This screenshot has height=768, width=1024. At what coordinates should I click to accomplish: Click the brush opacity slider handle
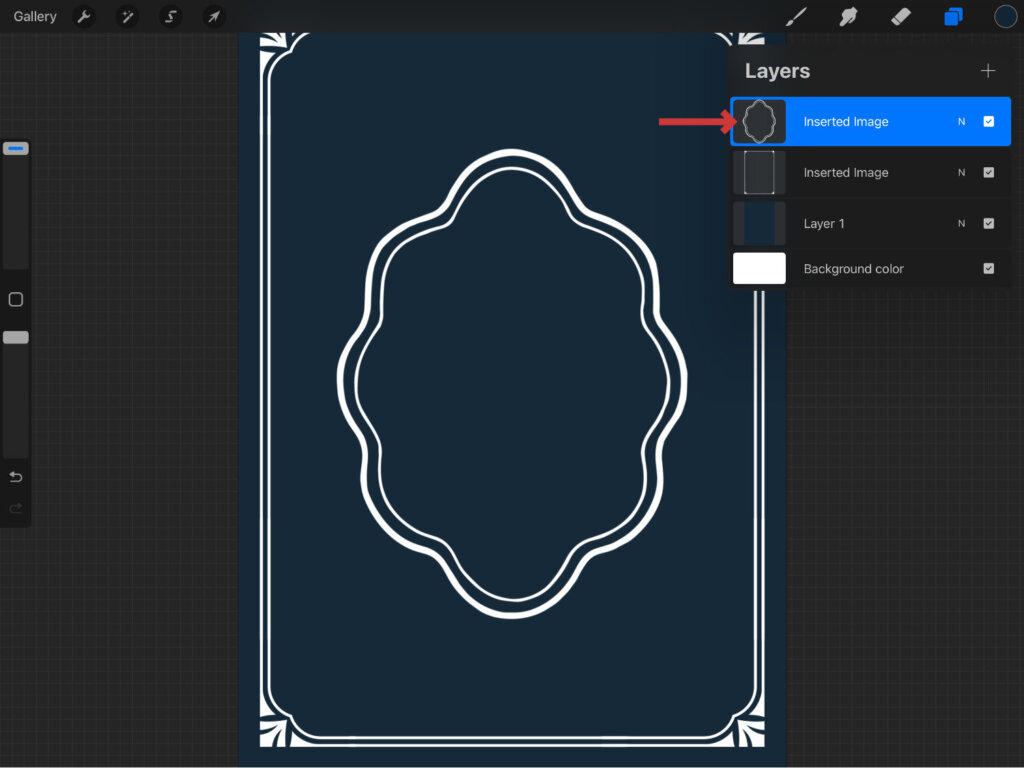tap(15, 338)
